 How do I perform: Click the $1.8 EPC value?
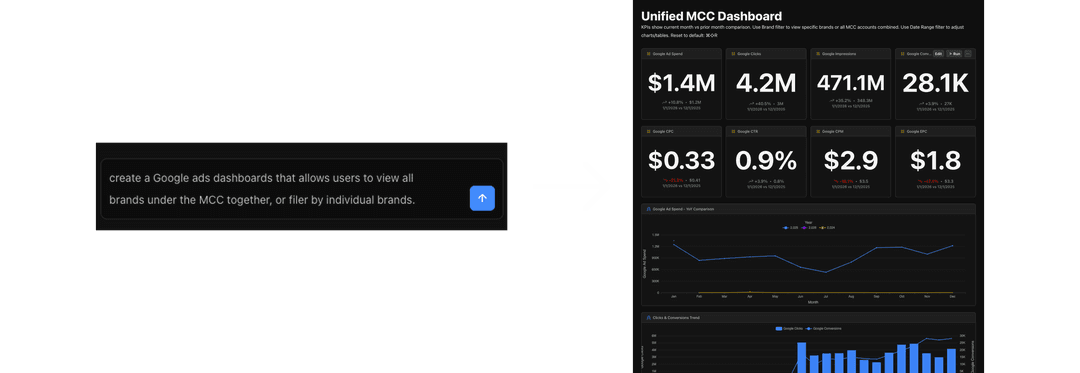coord(935,160)
